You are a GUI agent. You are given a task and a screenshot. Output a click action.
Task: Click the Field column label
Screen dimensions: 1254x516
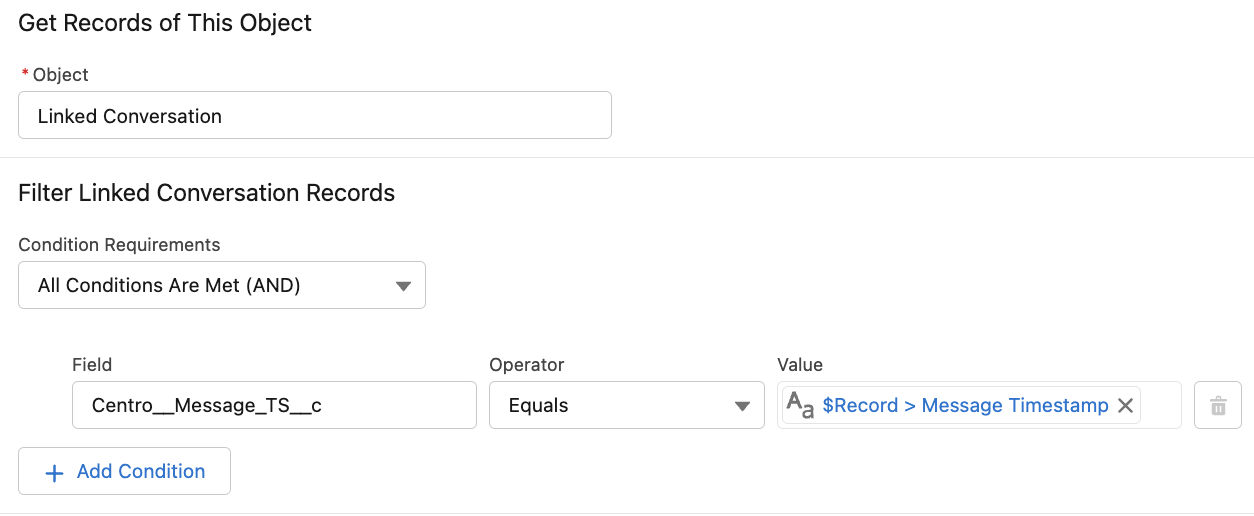click(92, 365)
